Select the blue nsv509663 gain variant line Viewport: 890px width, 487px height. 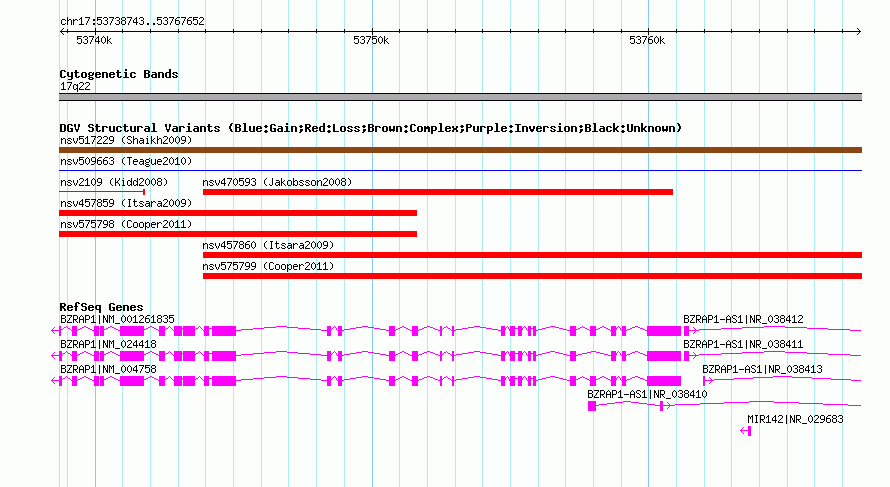pyautogui.click(x=460, y=170)
